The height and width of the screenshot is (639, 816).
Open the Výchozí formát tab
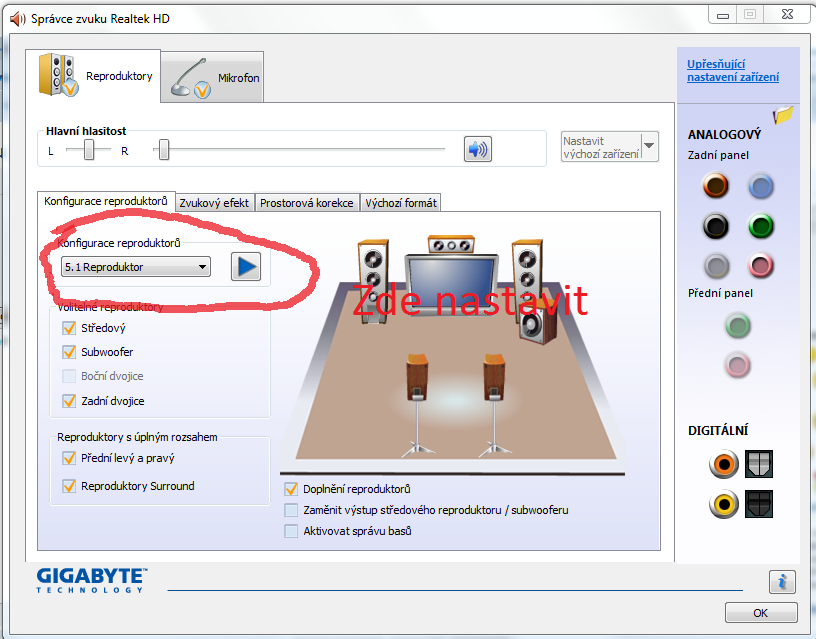401,203
